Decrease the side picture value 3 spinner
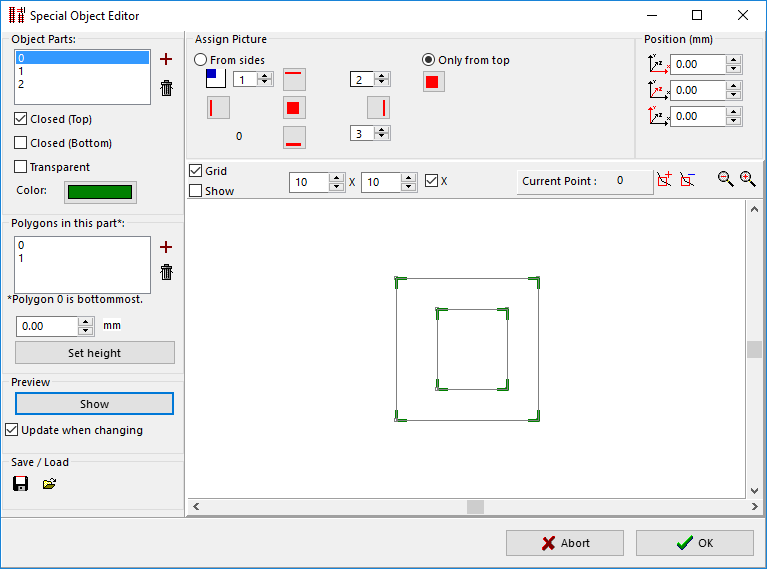Screen dimensions: 767x569 pos(382,137)
